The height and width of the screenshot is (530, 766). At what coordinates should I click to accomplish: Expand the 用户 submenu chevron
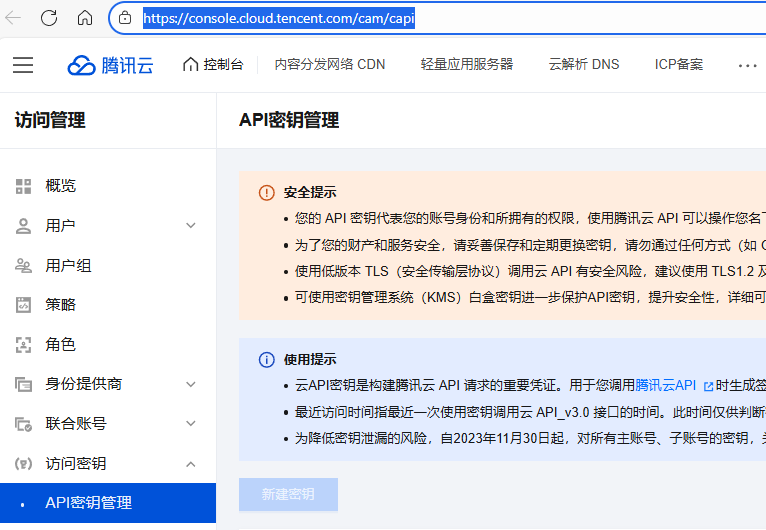191,226
